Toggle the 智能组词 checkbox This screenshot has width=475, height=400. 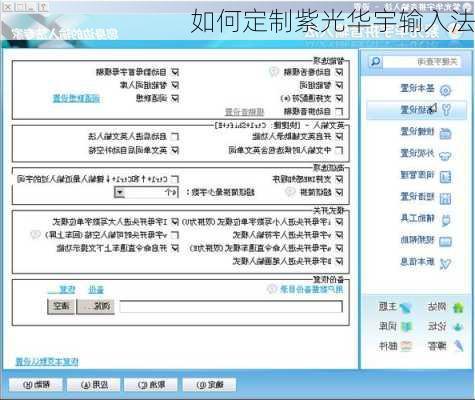(339, 85)
